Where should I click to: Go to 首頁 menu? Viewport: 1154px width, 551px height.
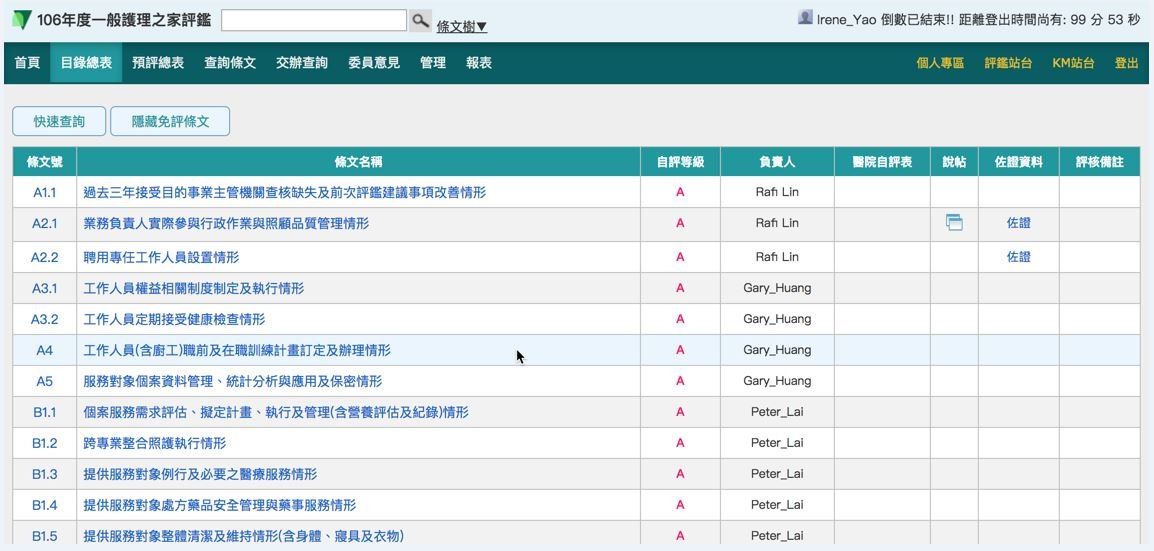[27, 63]
